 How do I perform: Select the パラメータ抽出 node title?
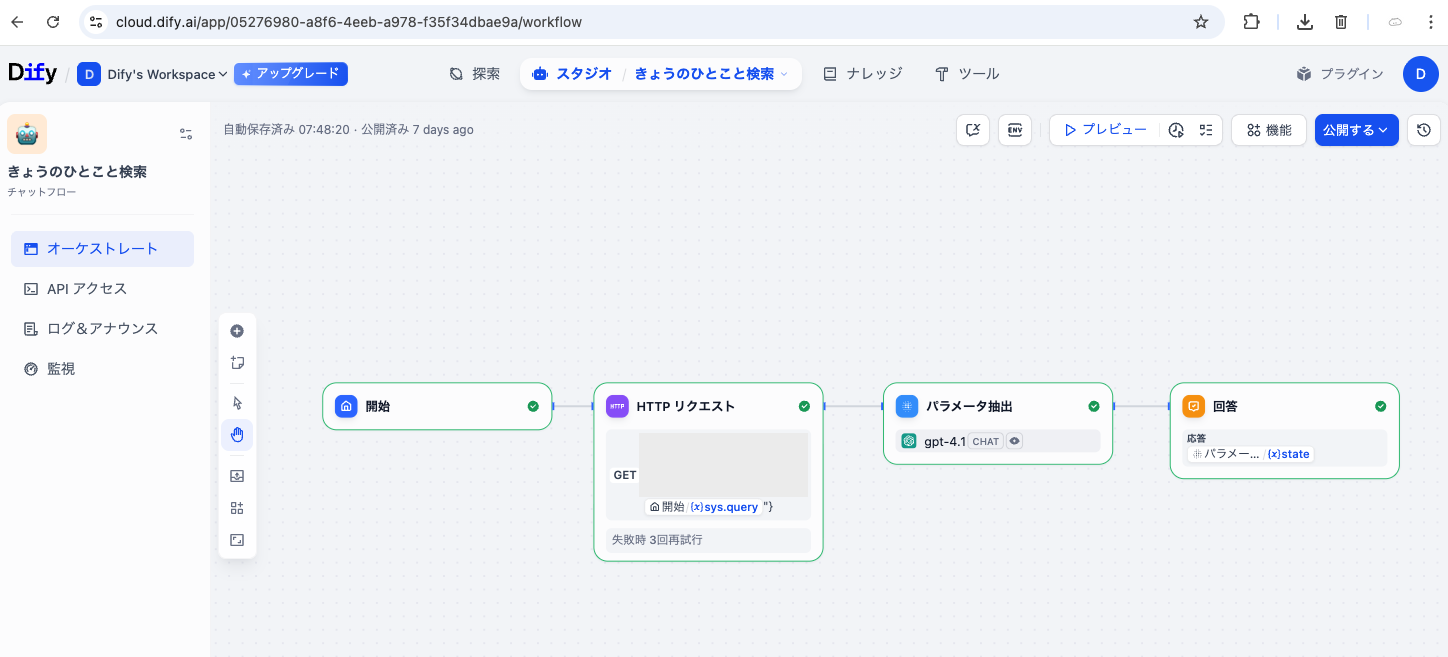969,406
